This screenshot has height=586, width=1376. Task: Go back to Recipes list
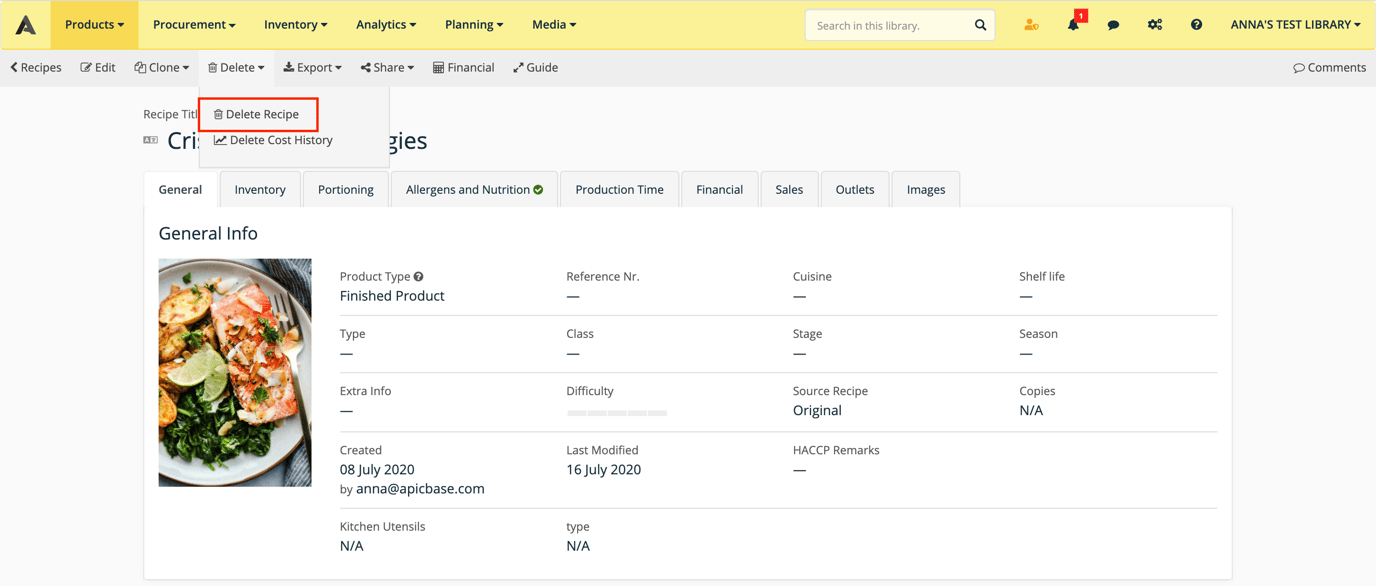36,68
